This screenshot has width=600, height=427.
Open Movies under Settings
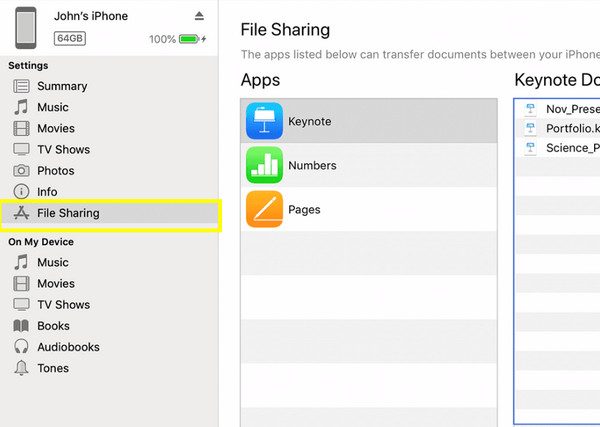(56, 128)
